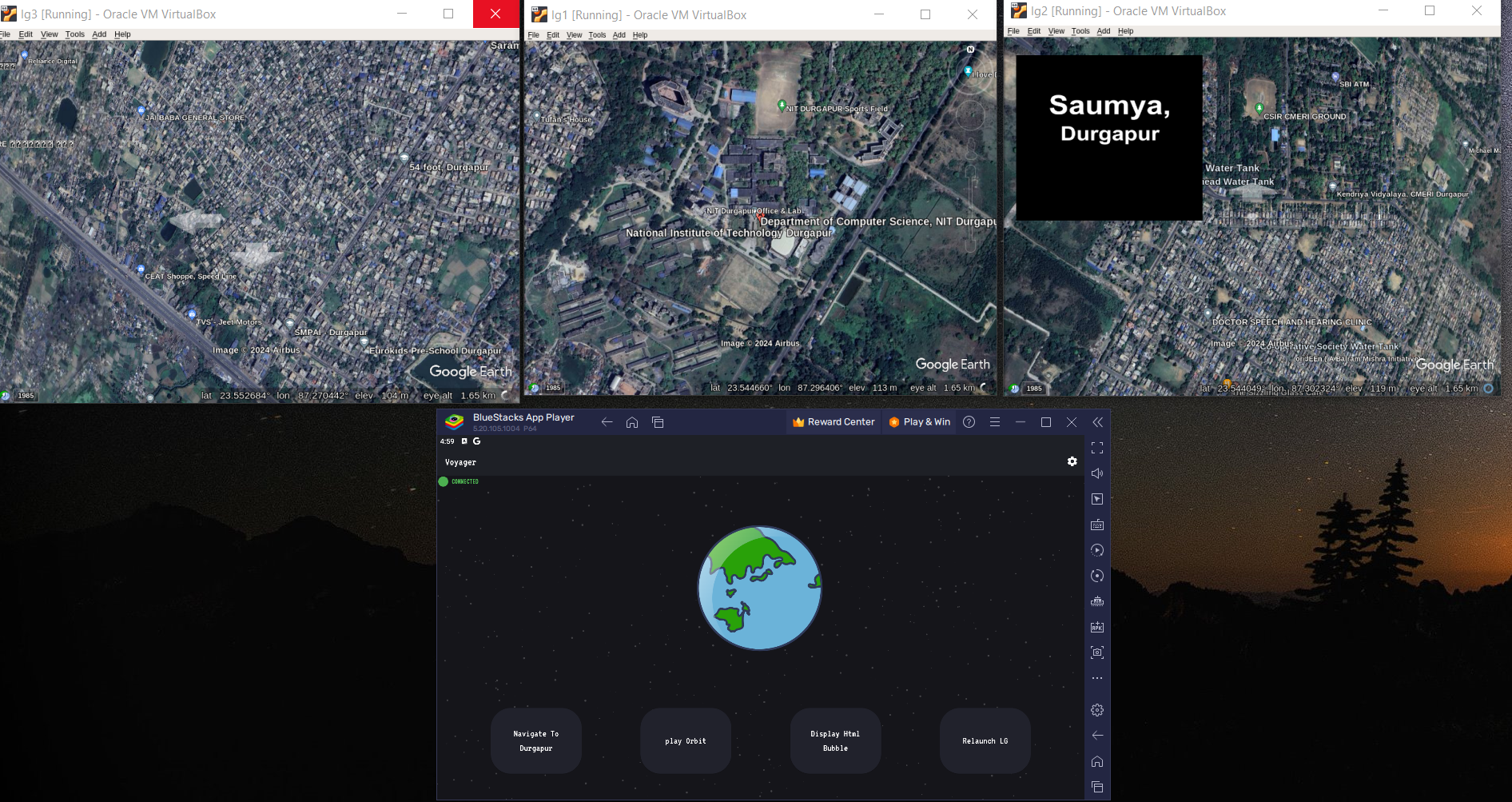Click the Display Html Bubble button
The image size is (1512, 802).
(x=835, y=740)
